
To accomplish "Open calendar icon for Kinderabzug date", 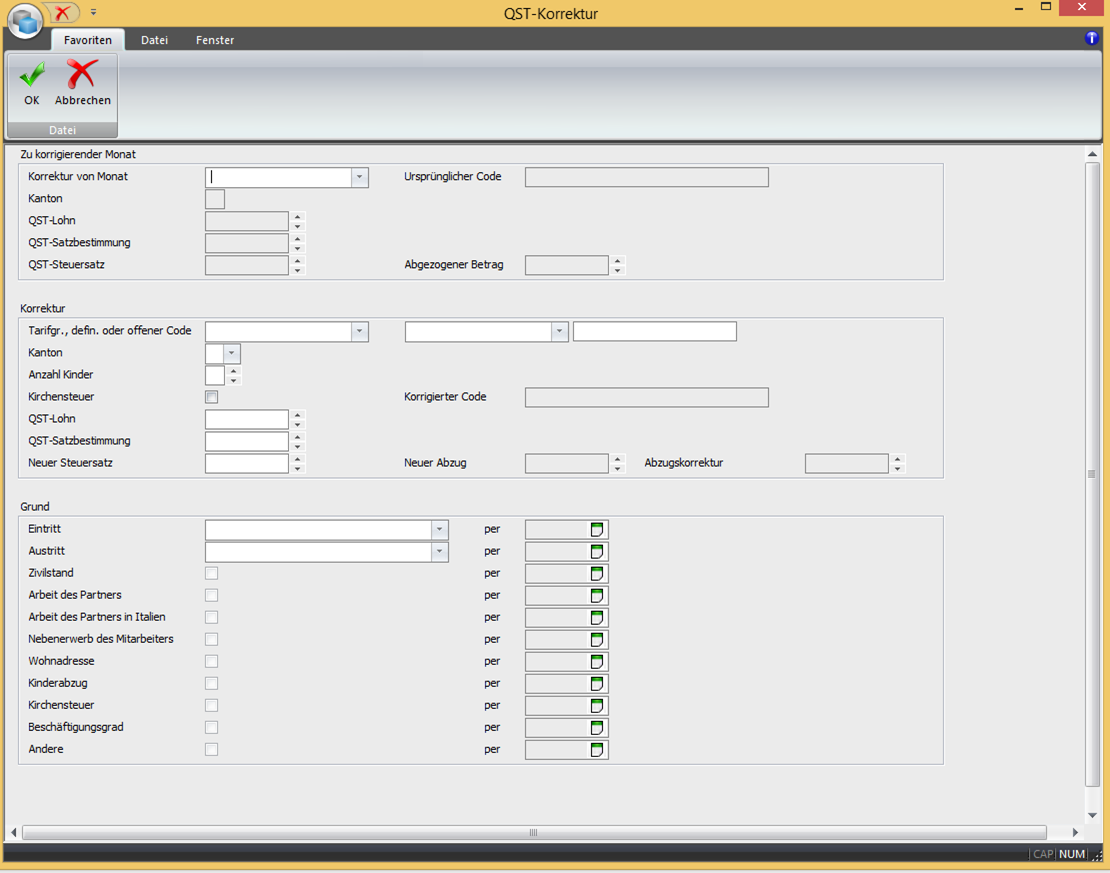I will 597,684.
